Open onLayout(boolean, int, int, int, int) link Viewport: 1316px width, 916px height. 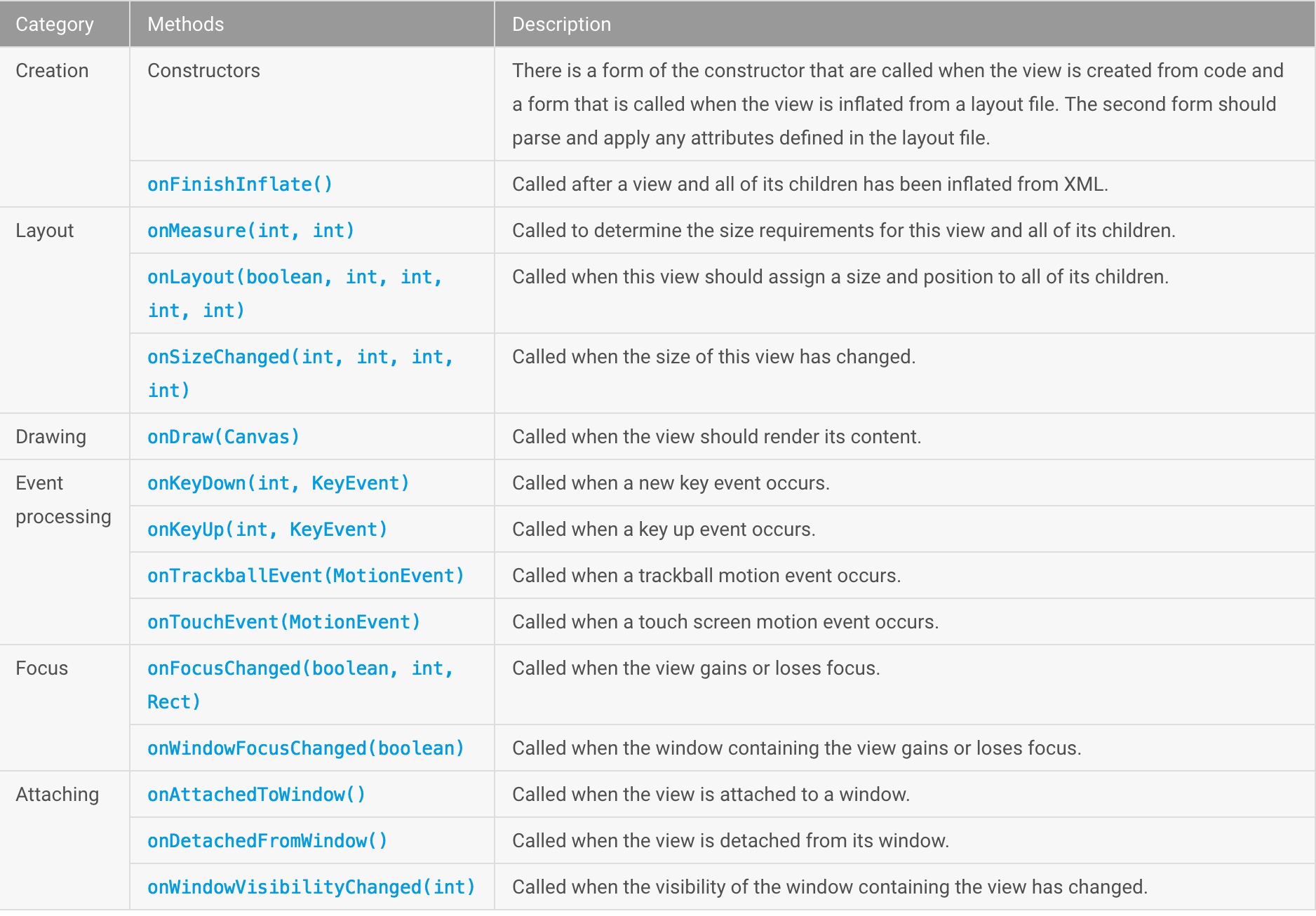(x=294, y=278)
